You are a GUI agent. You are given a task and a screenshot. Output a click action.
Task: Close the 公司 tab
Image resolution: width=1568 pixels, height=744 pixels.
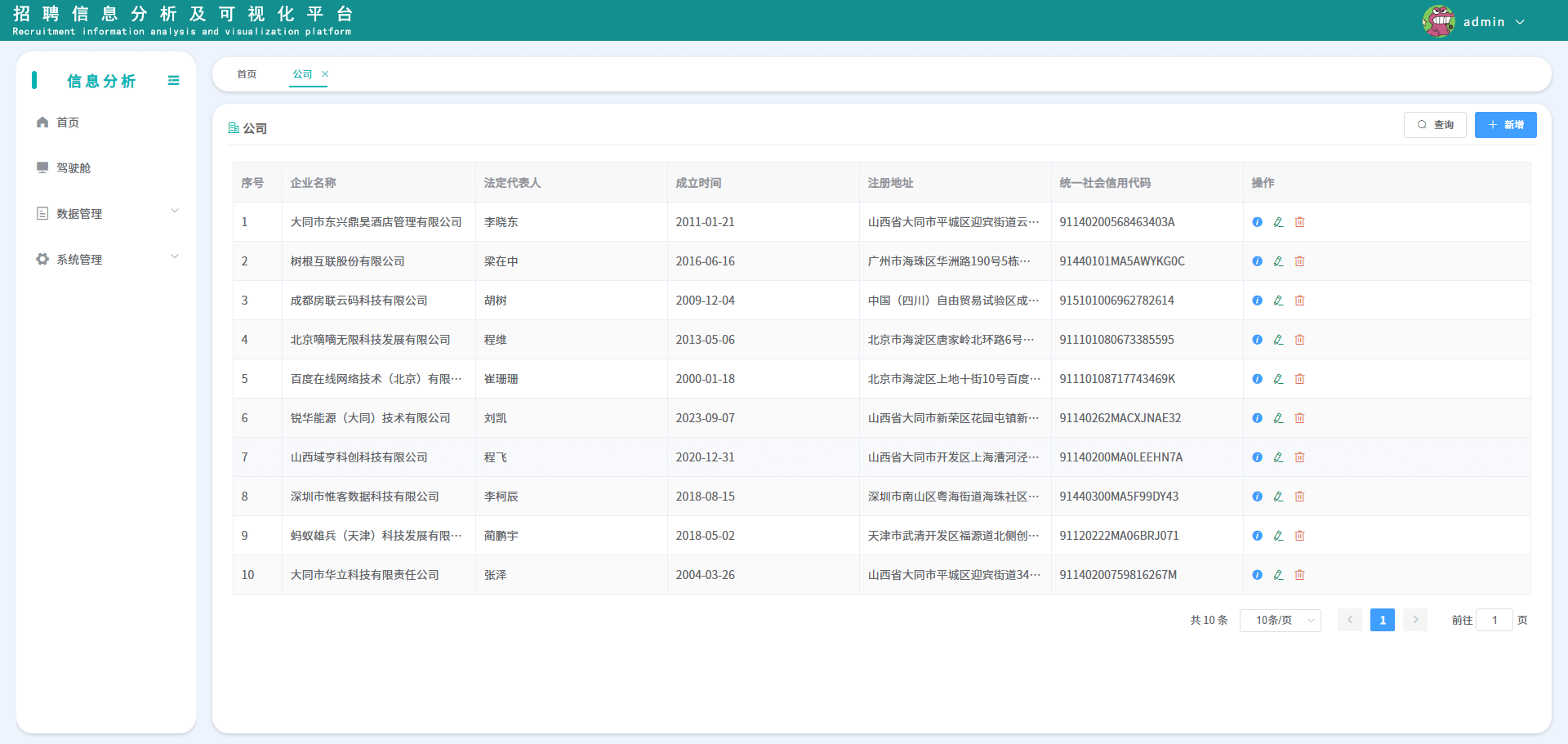(x=325, y=74)
